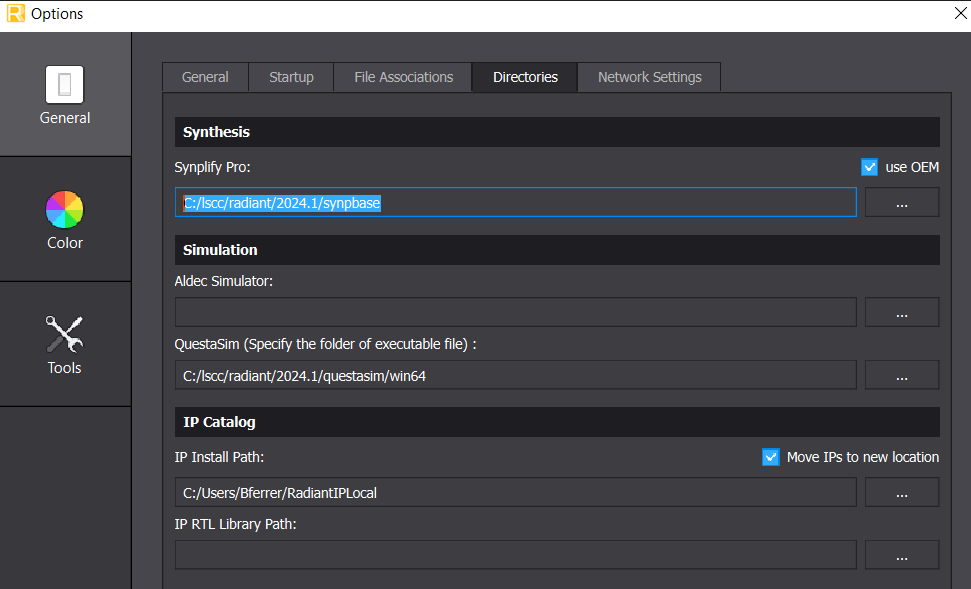
Task: Close the Options dialog window
Action: click(x=960, y=13)
